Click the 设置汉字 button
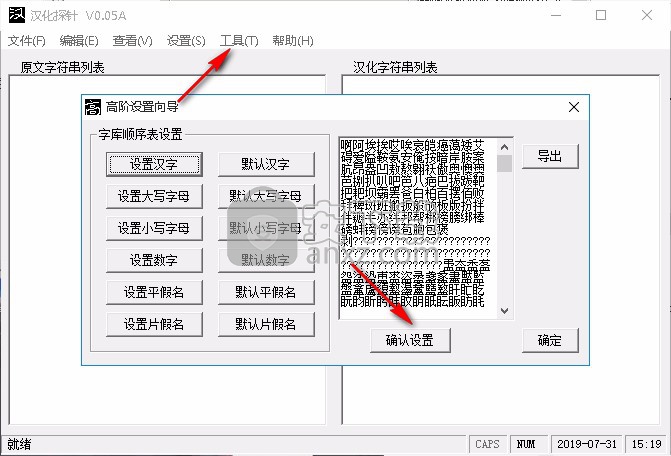 pyautogui.click(x=154, y=164)
